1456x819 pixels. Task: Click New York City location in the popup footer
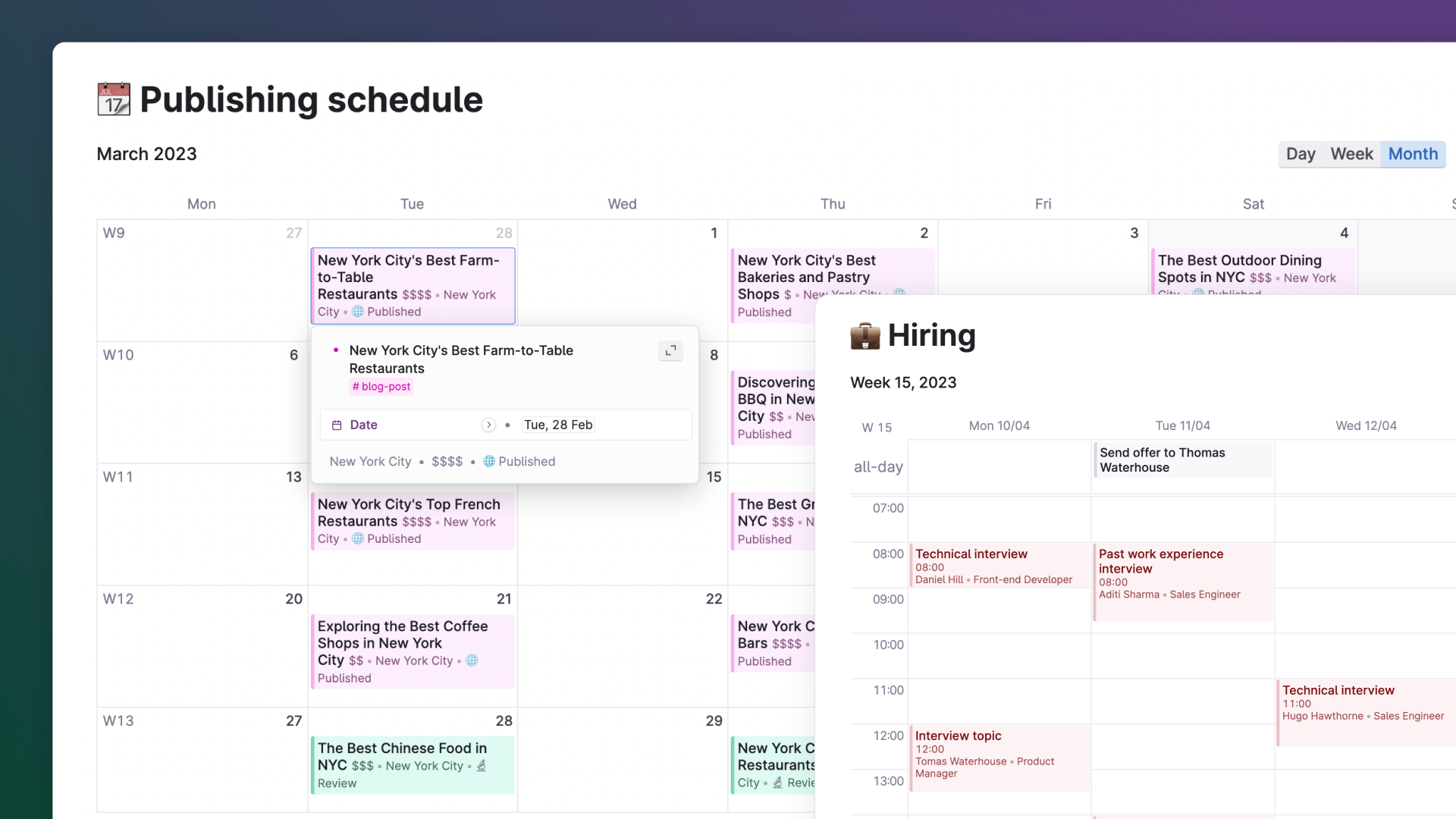(x=370, y=462)
